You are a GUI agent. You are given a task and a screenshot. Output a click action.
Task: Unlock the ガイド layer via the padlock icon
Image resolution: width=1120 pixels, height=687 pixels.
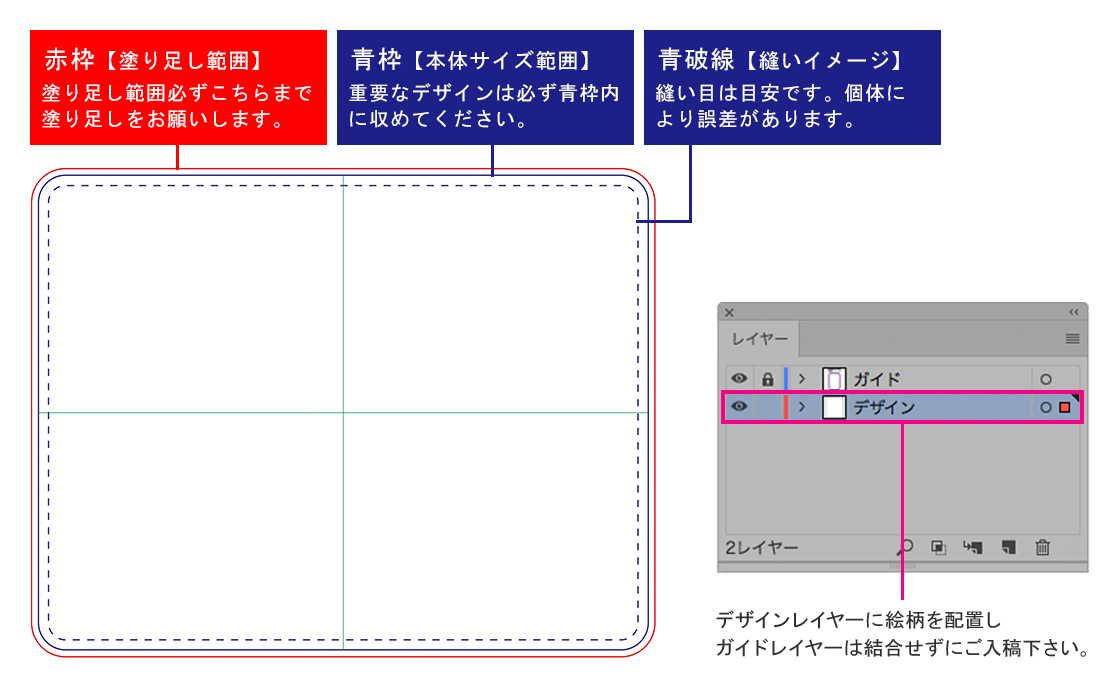(x=768, y=379)
